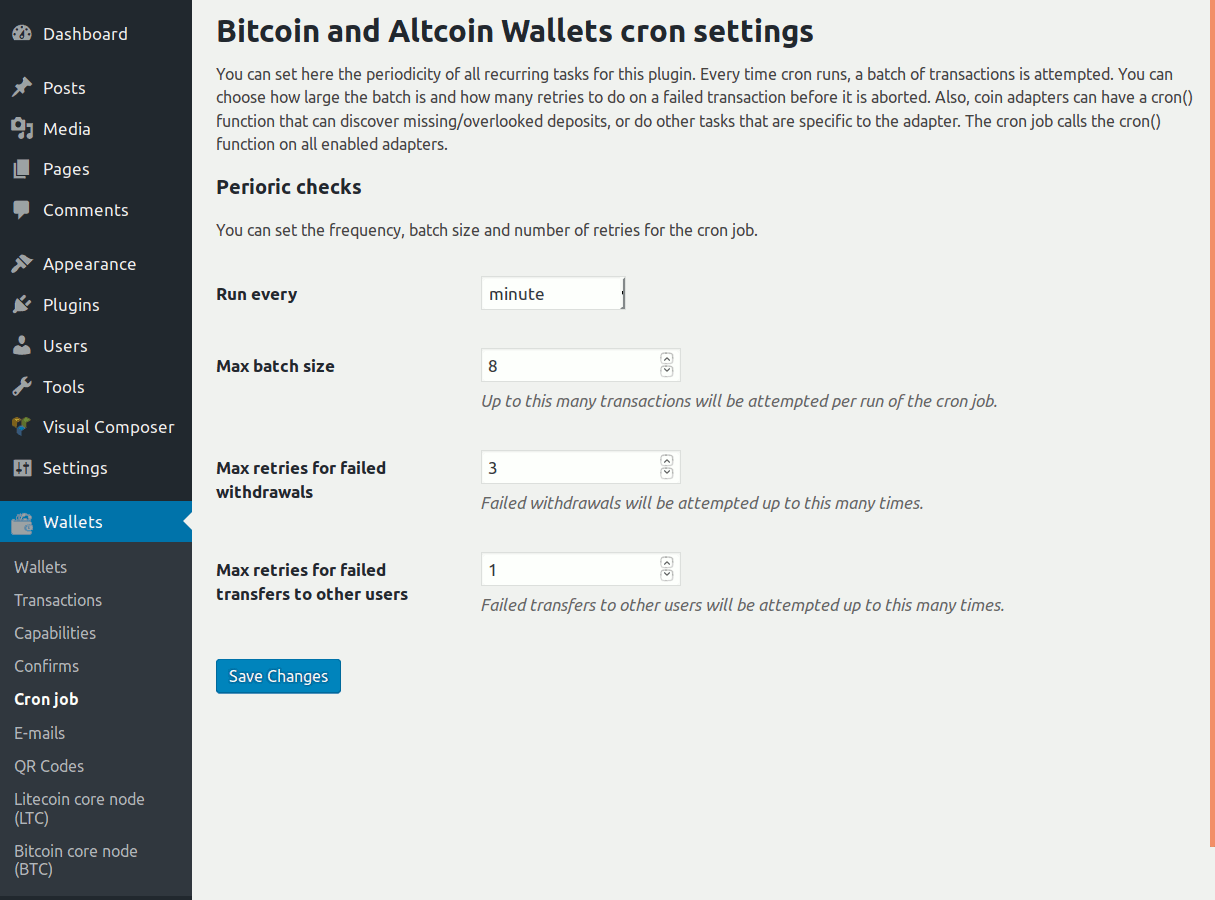Click the Visual Composer icon
Image resolution: width=1215 pixels, height=900 pixels.
pyautogui.click(x=22, y=427)
